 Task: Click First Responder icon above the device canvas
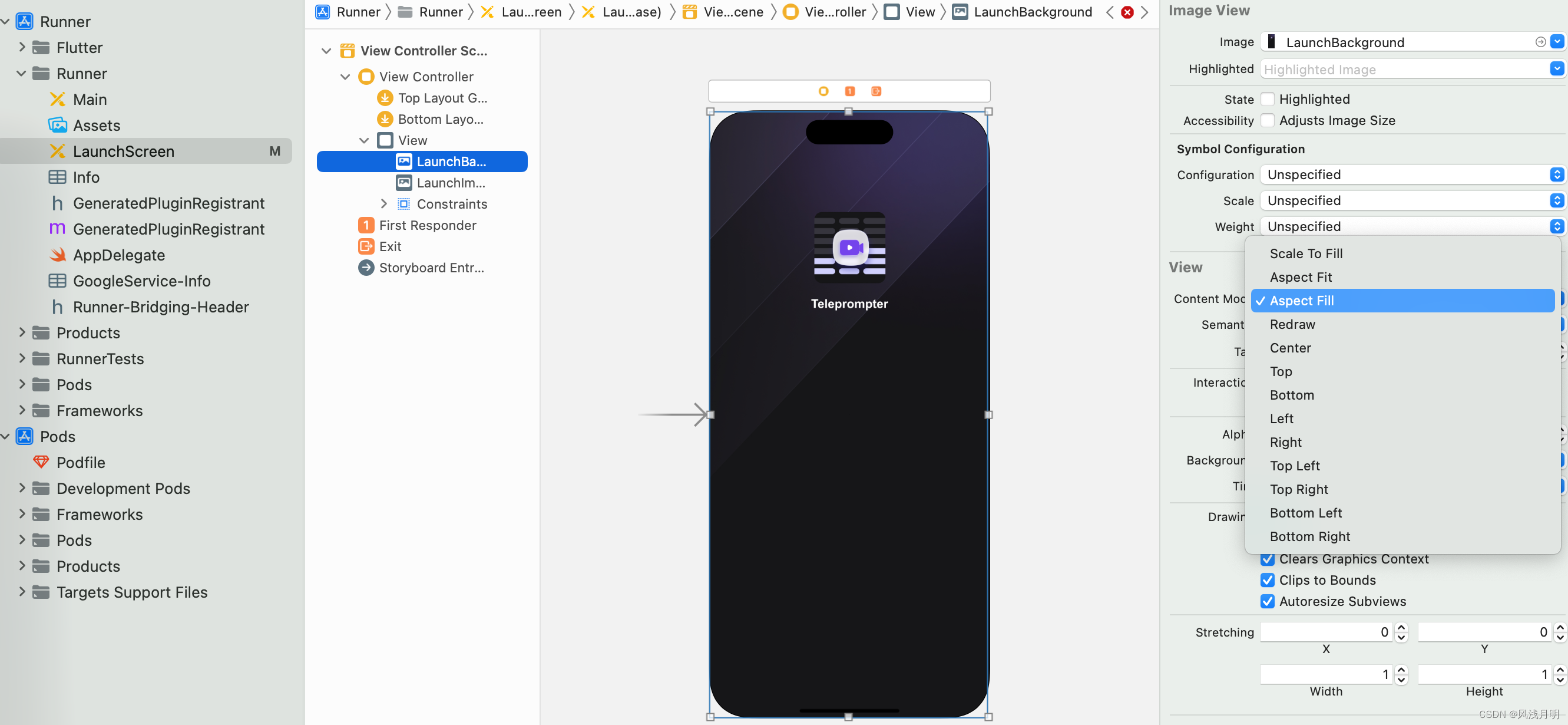(850, 91)
